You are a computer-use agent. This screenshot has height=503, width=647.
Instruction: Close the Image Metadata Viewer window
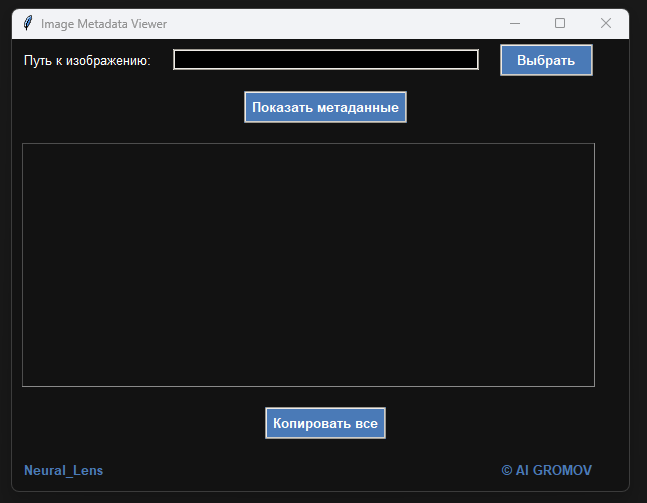605,23
